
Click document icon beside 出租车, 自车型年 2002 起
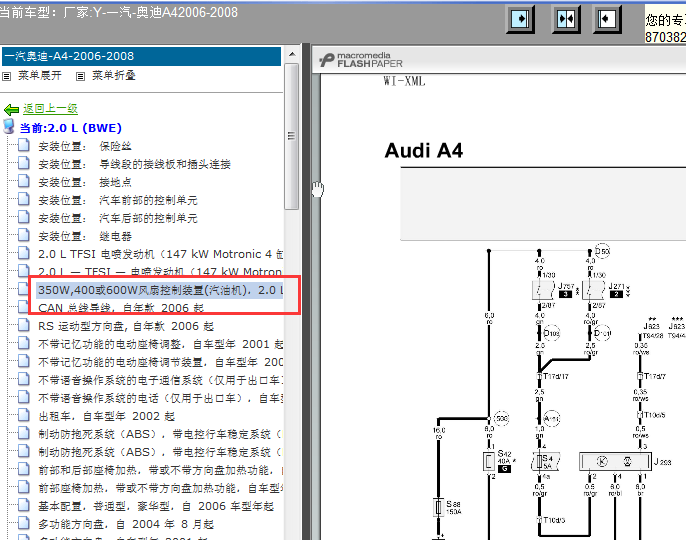click(24, 415)
